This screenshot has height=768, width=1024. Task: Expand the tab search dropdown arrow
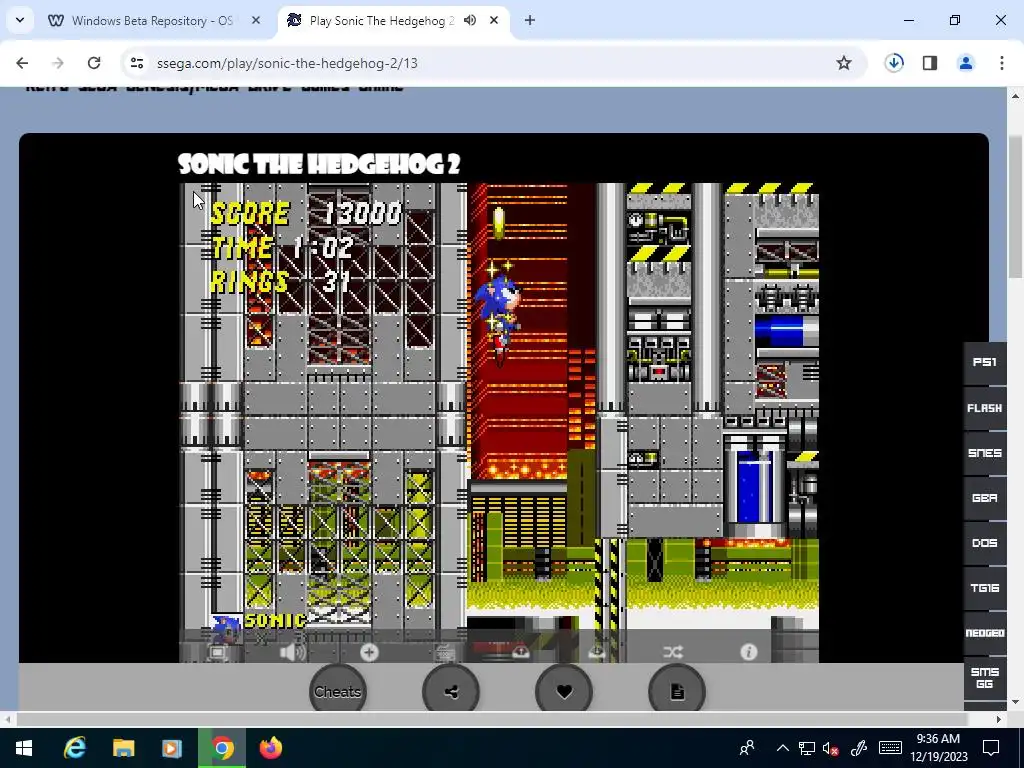(x=20, y=20)
